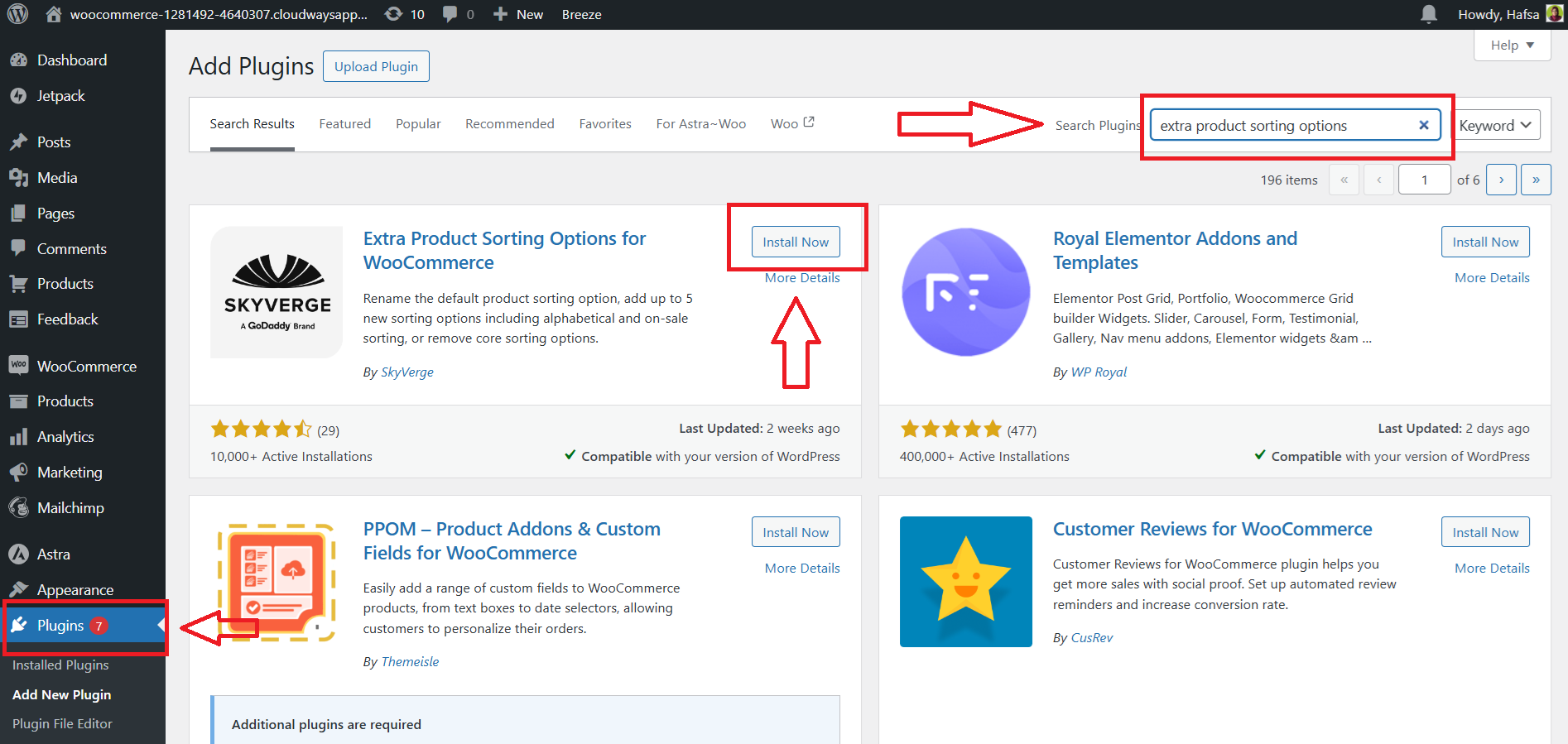Open Analytics in the sidebar
The image size is (1568, 744).
click(x=65, y=437)
